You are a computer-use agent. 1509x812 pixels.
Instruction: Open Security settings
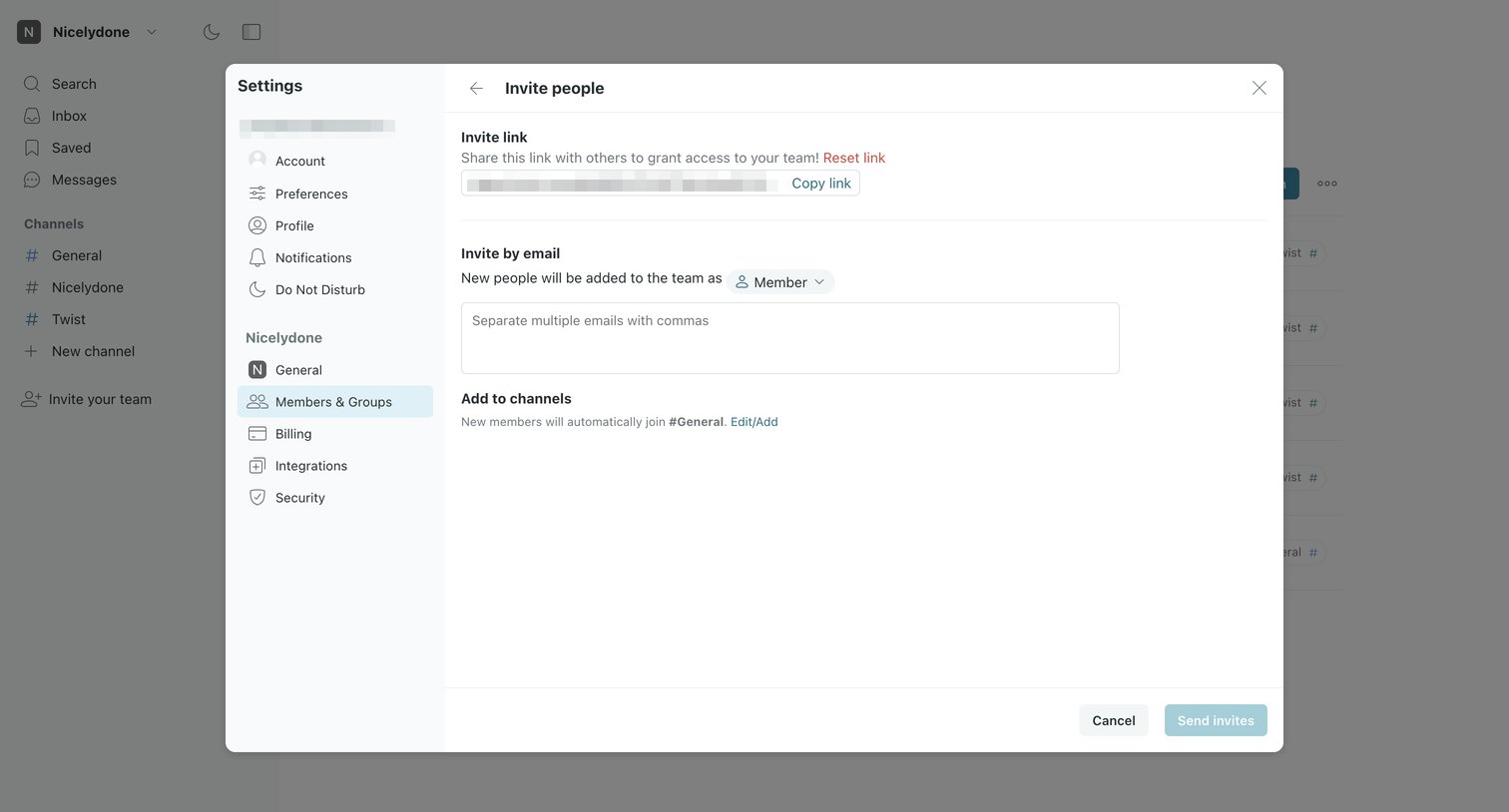pyautogui.click(x=335, y=498)
